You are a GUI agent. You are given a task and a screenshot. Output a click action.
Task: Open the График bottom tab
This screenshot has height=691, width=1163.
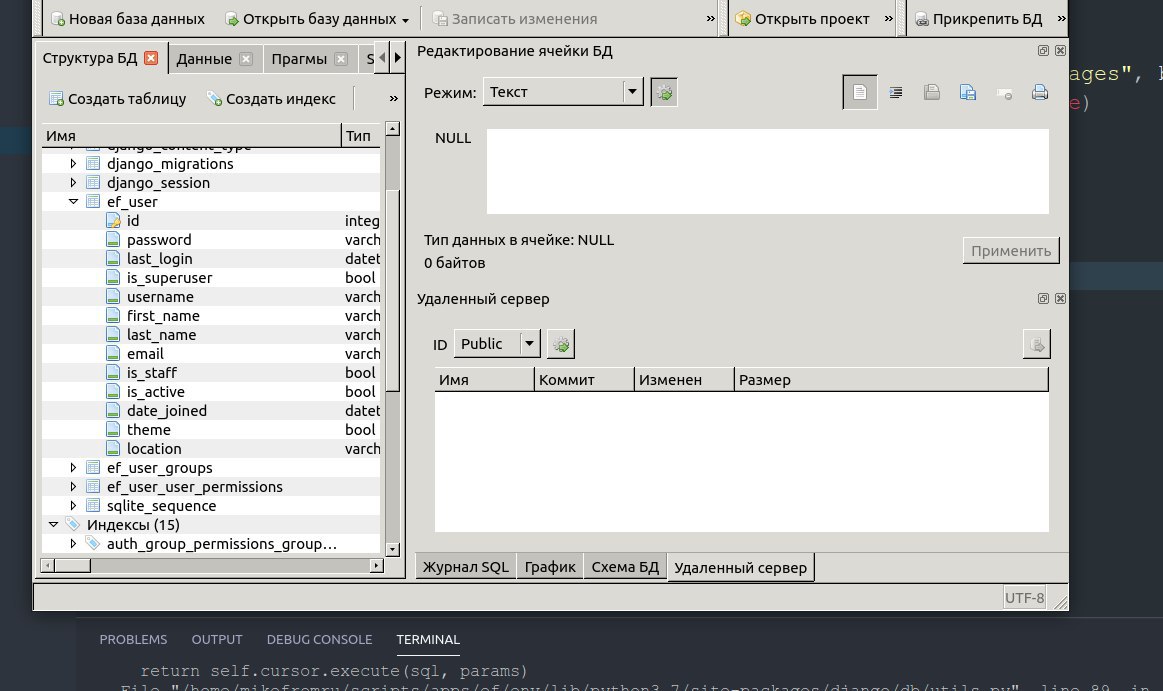click(550, 567)
